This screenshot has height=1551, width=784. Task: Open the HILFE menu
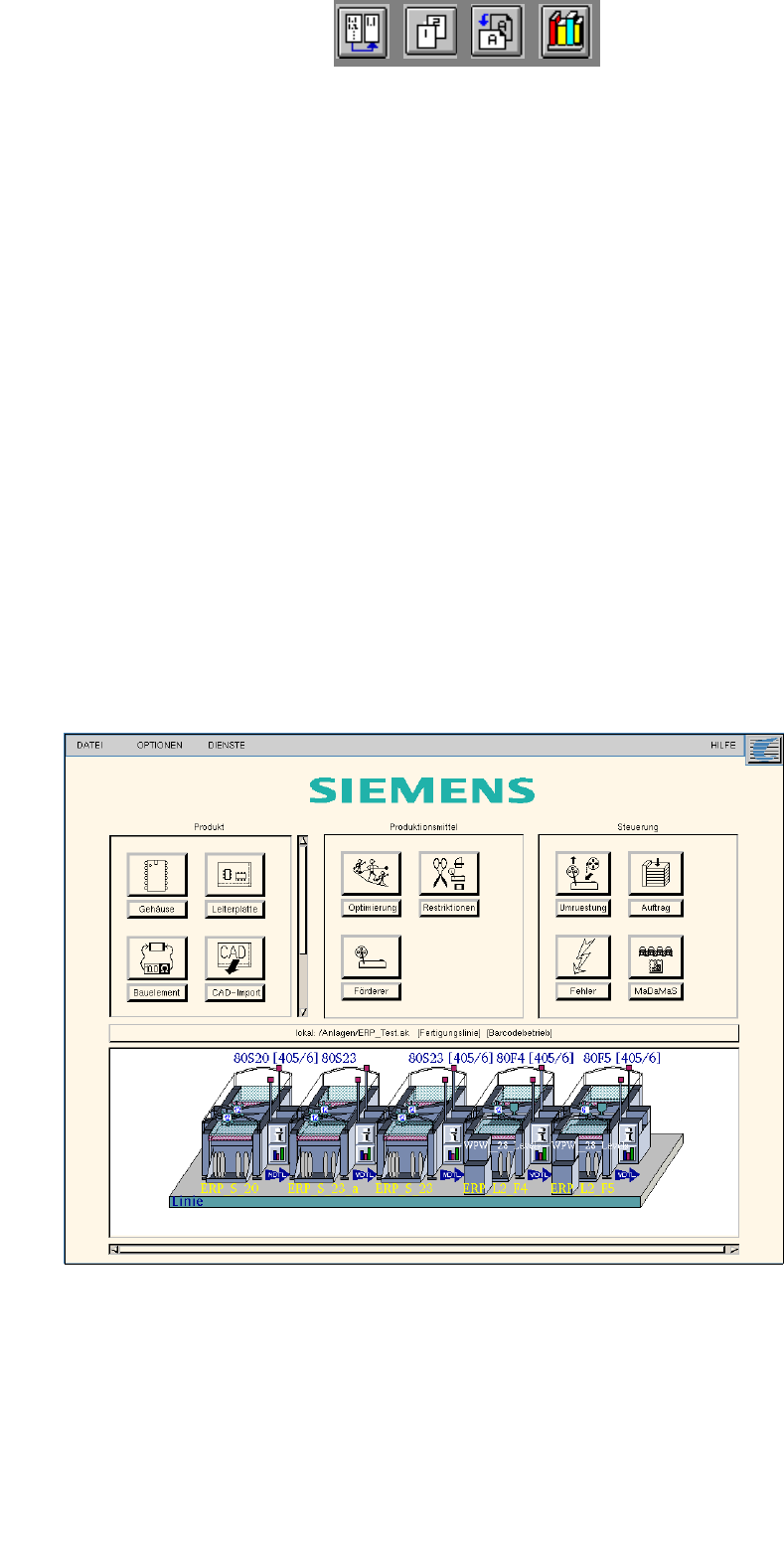[723, 745]
